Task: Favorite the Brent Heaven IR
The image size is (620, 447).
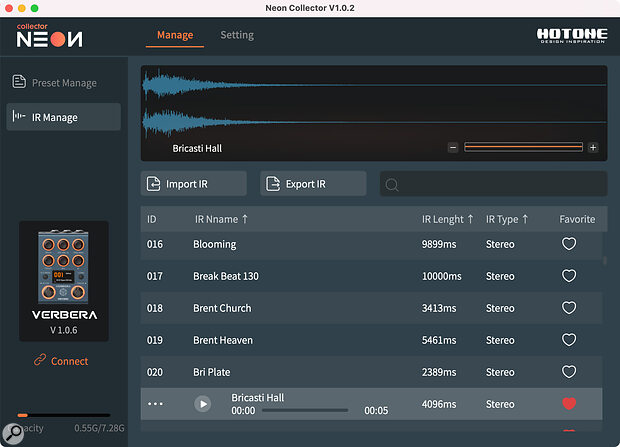Action: click(x=569, y=340)
